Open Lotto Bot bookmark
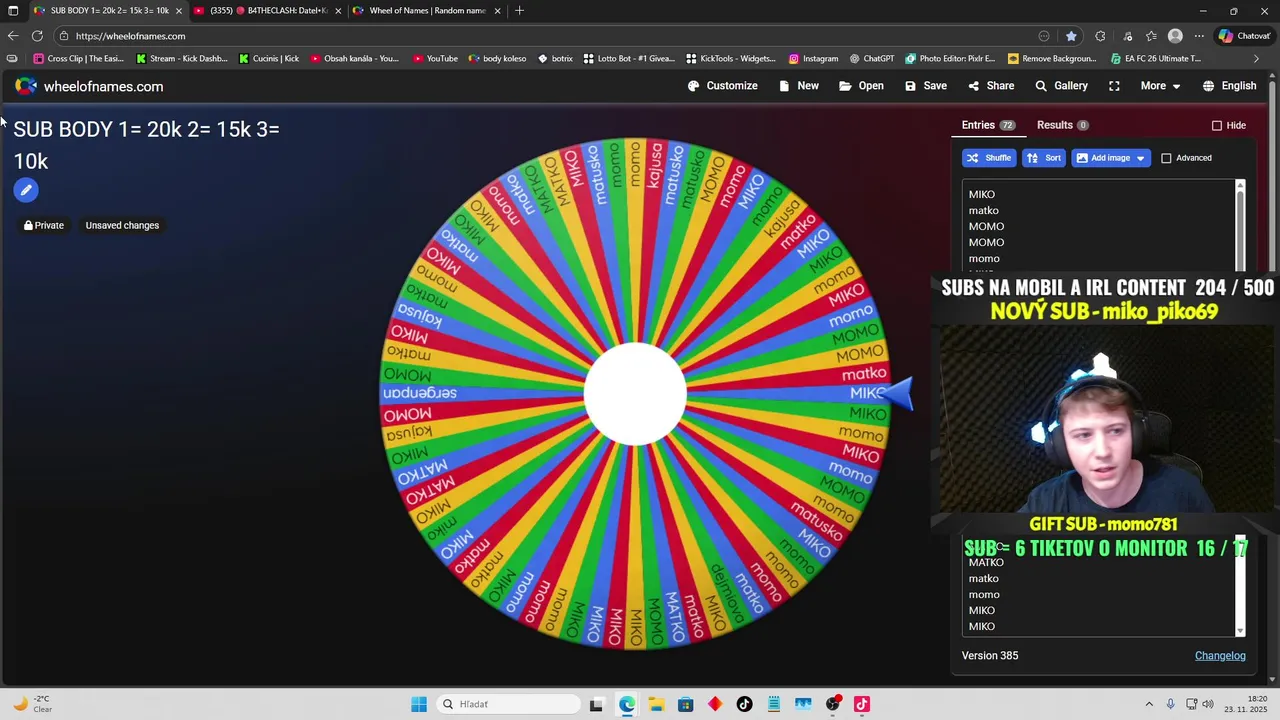Image resolution: width=1280 pixels, height=720 pixels. [629, 59]
